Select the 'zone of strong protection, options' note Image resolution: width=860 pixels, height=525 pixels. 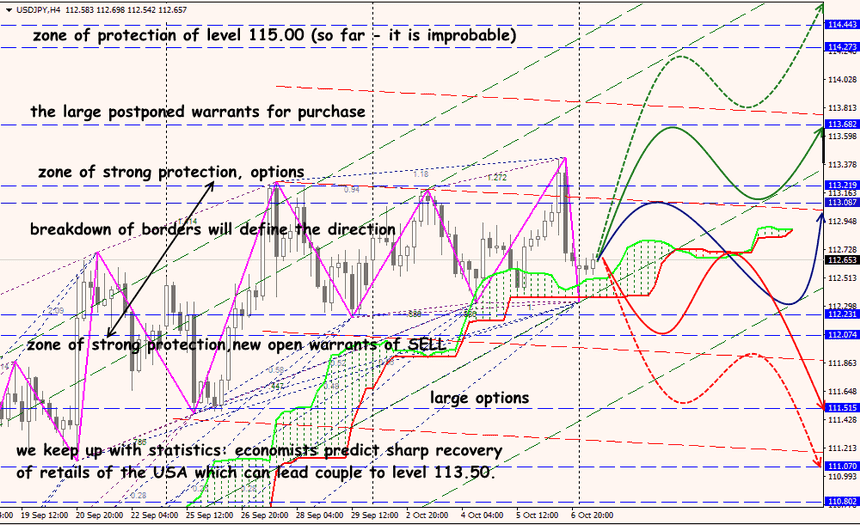171,172
